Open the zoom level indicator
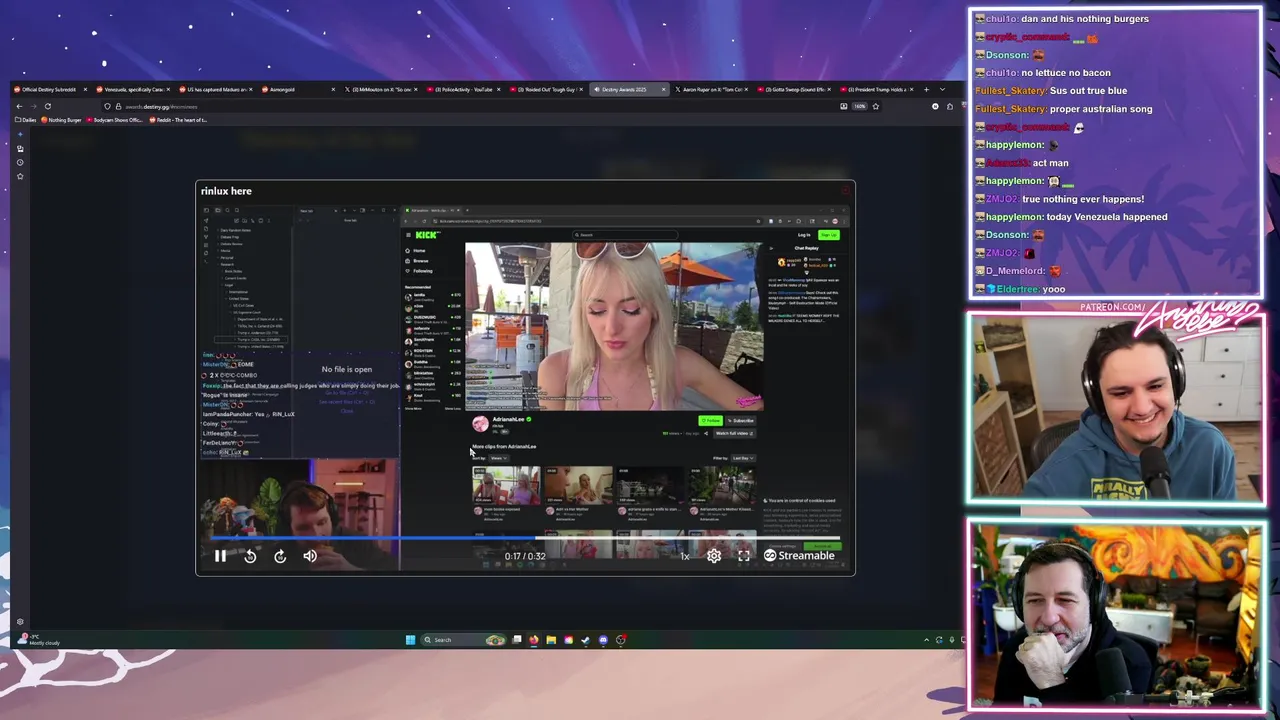The width and height of the screenshot is (1280, 720). [x=859, y=106]
